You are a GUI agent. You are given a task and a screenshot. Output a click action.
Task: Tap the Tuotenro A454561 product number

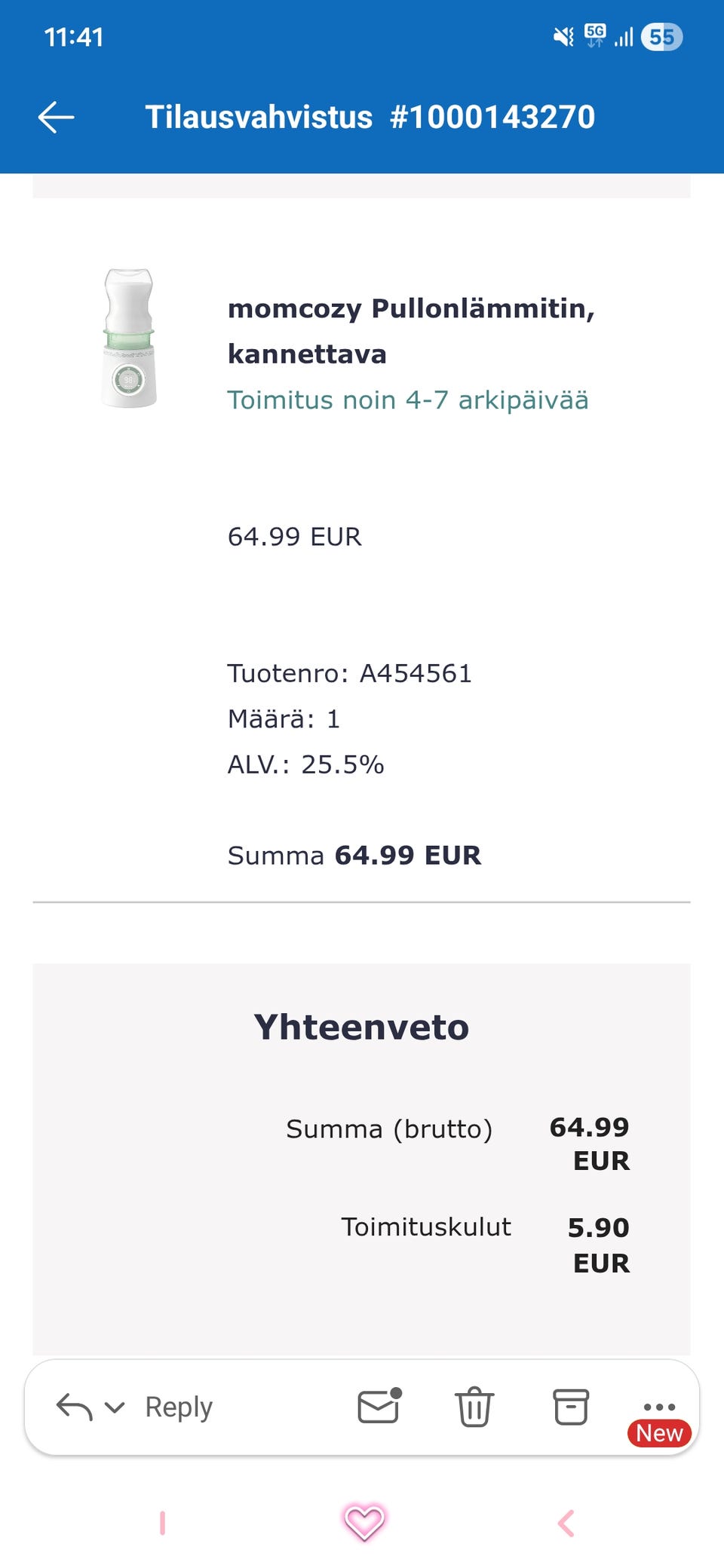350,673
